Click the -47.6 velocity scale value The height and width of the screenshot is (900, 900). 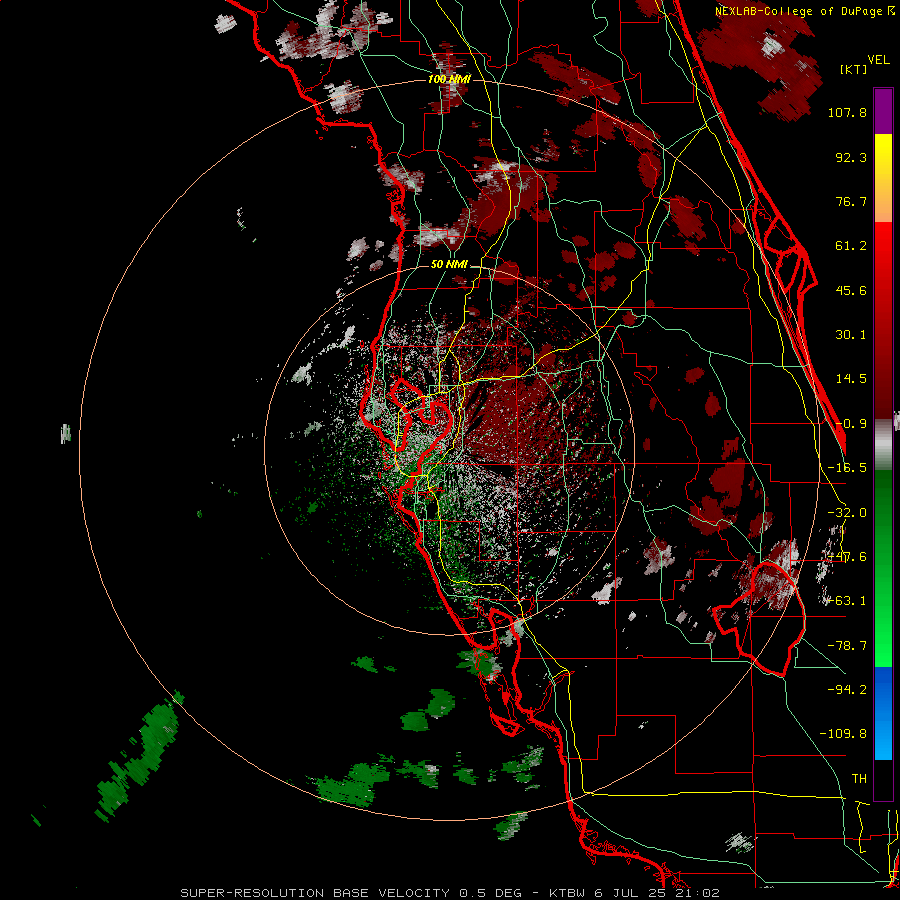point(847,557)
